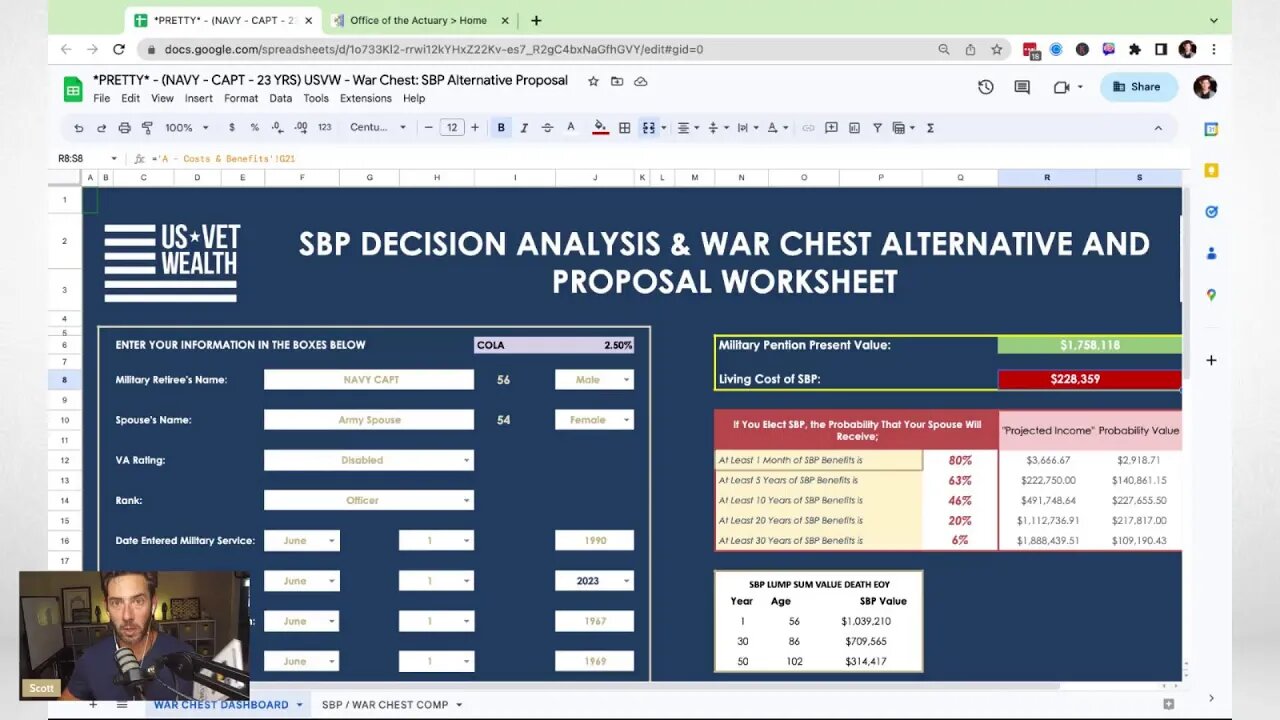The height and width of the screenshot is (720, 1280).
Task: Click the font size field
Action: [x=452, y=128]
